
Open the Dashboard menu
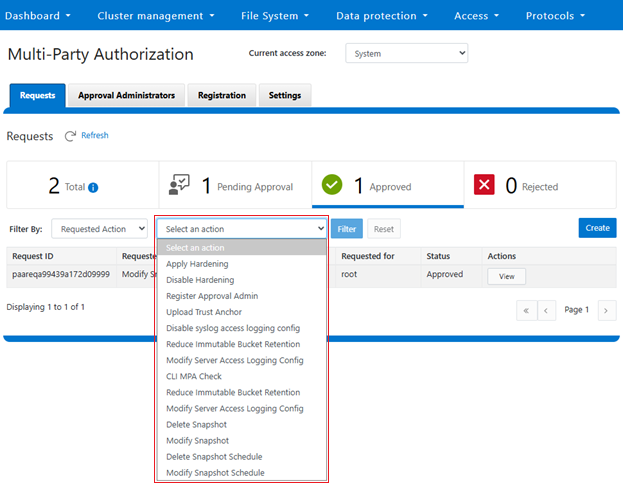point(38,16)
